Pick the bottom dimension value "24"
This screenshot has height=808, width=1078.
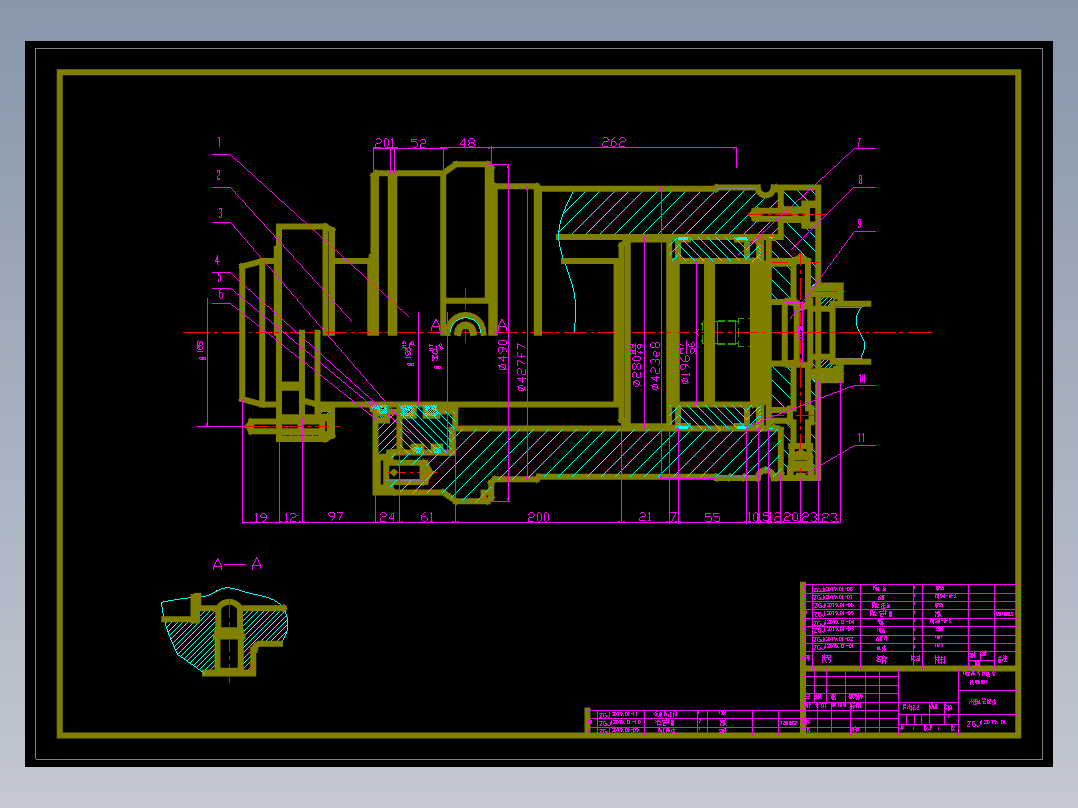[388, 516]
